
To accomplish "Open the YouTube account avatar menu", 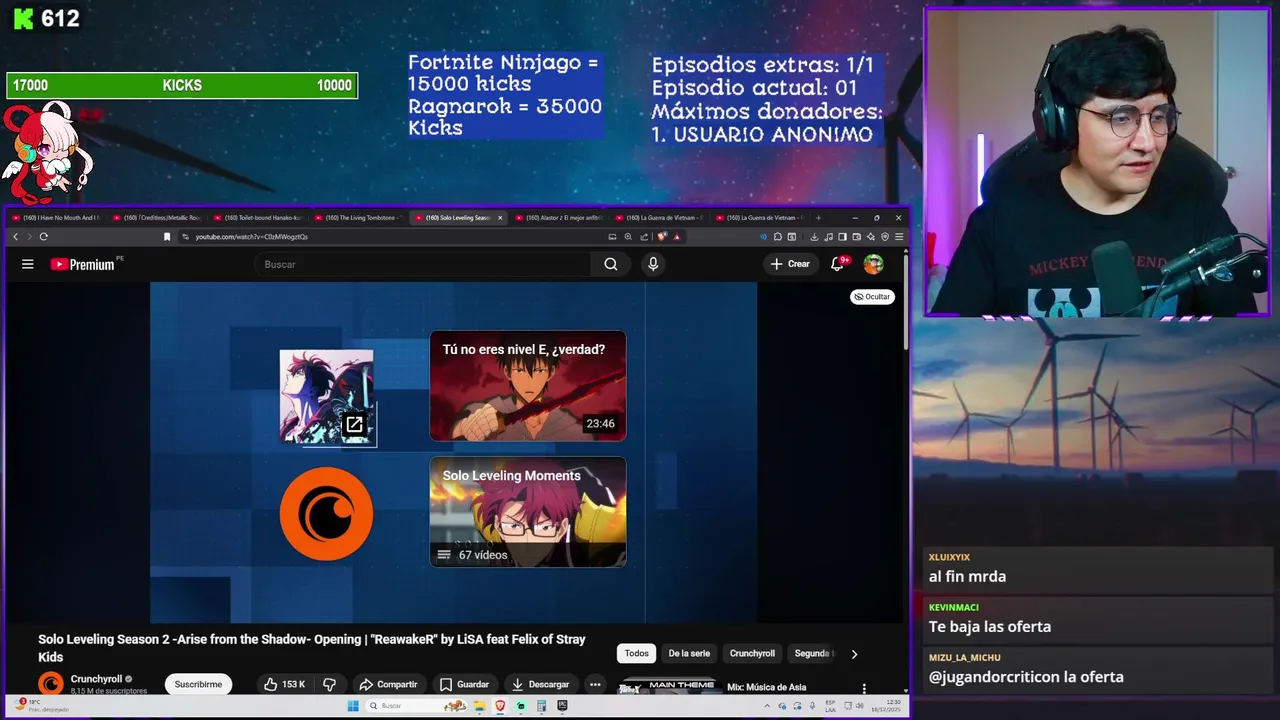I will point(874,264).
